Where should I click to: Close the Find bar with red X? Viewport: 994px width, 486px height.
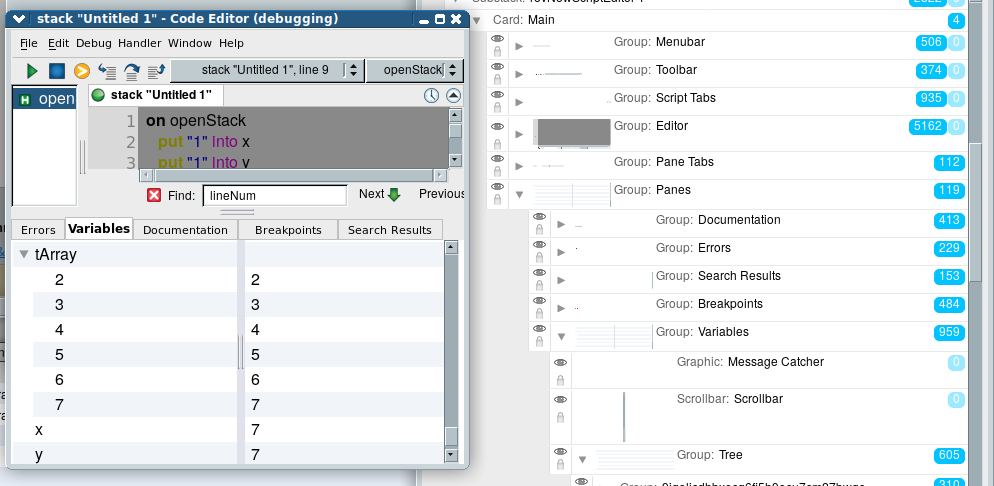pyautogui.click(x=154, y=195)
